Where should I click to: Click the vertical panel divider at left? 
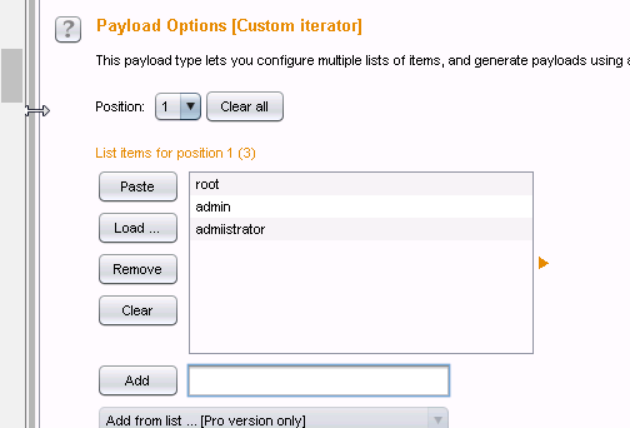(x=31, y=250)
